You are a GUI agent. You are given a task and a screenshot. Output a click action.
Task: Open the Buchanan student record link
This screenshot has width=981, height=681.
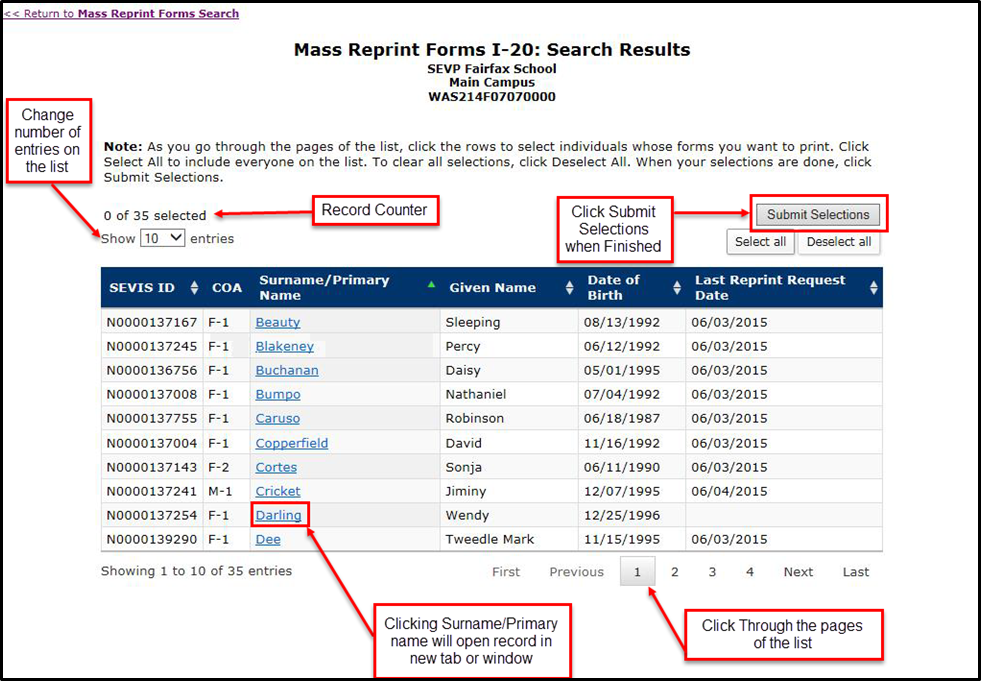coord(287,371)
